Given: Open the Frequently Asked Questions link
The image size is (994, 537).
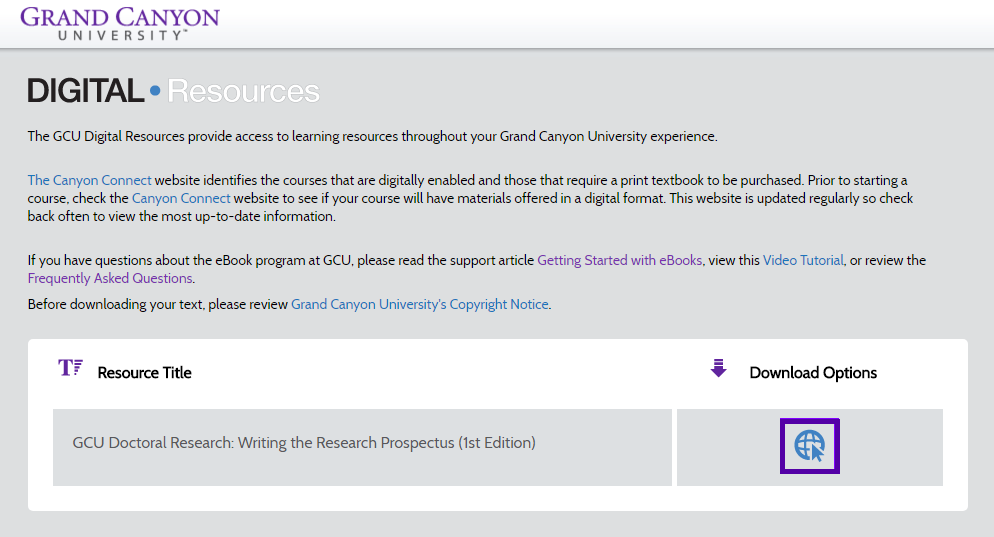Looking at the screenshot, I should [110, 278].
